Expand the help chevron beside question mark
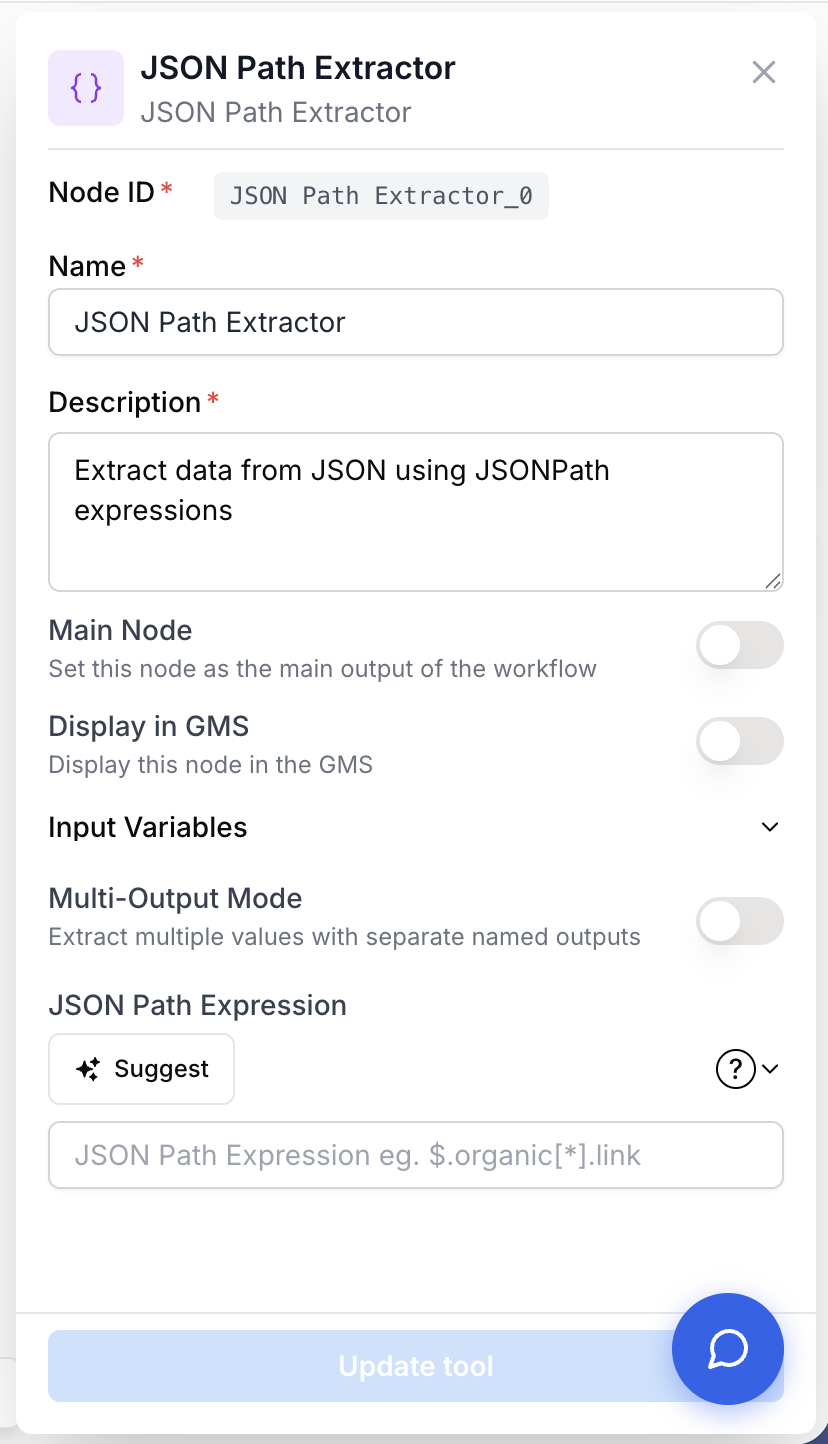Viewport: 828px width, 1444px height. [770, 1069]
